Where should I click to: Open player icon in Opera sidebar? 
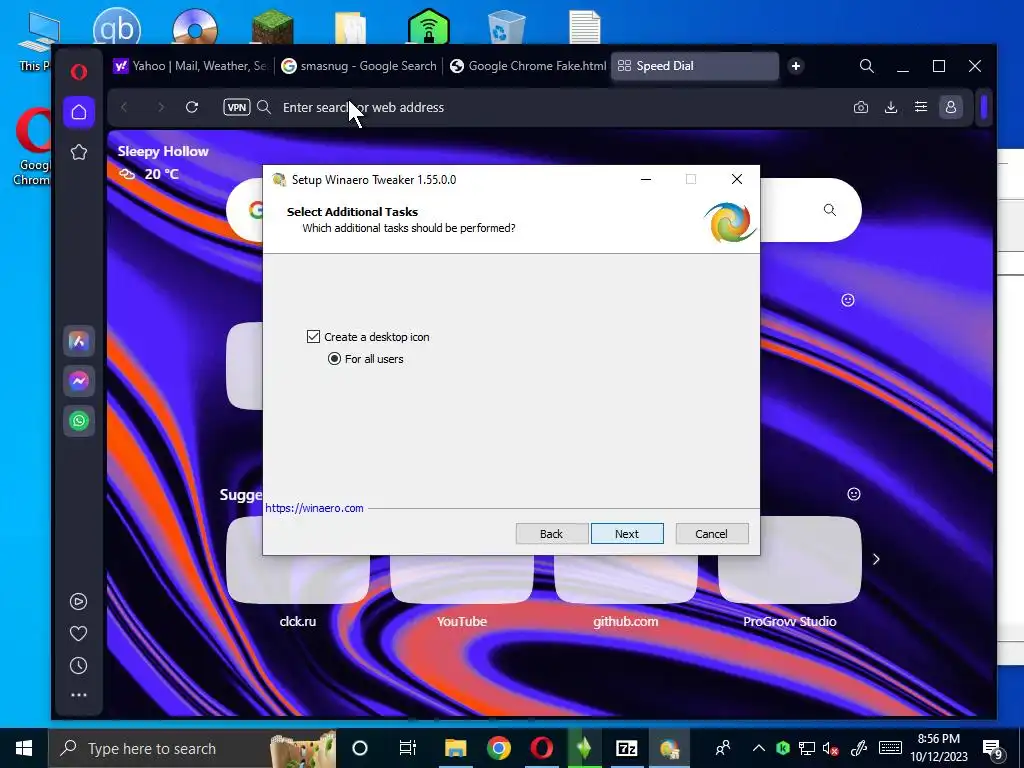click(78, 601)
